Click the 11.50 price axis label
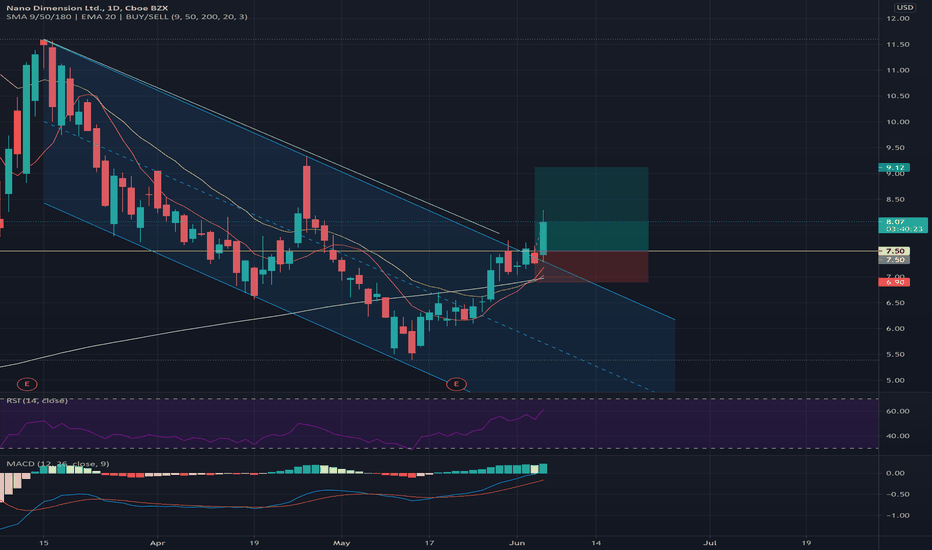932x550 pixels. tap(898, 45)
